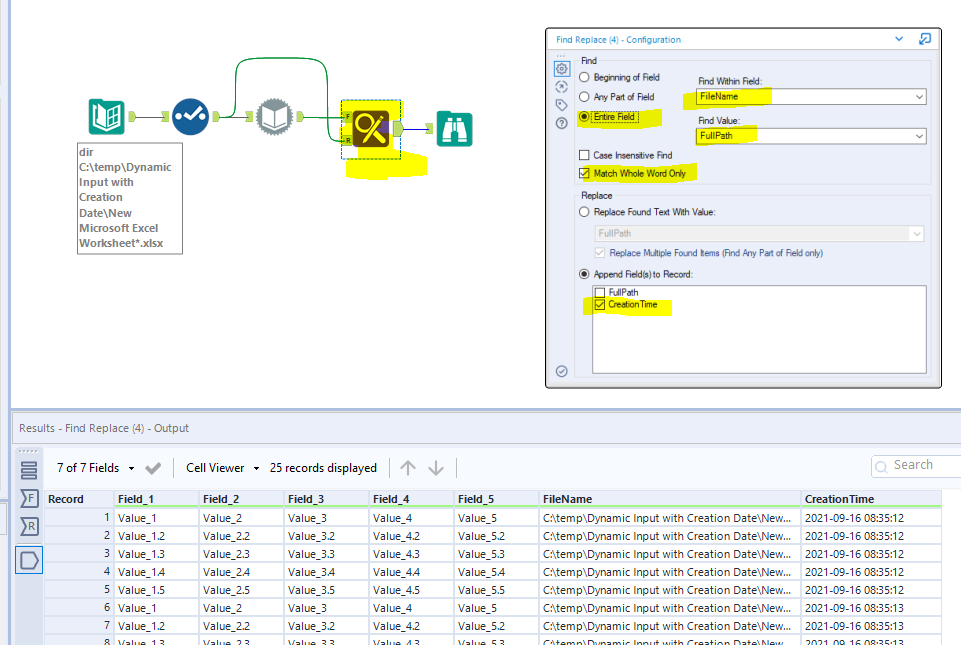Click the directory tool annotation text
961x645 pixels.
(x=129, y=198)
